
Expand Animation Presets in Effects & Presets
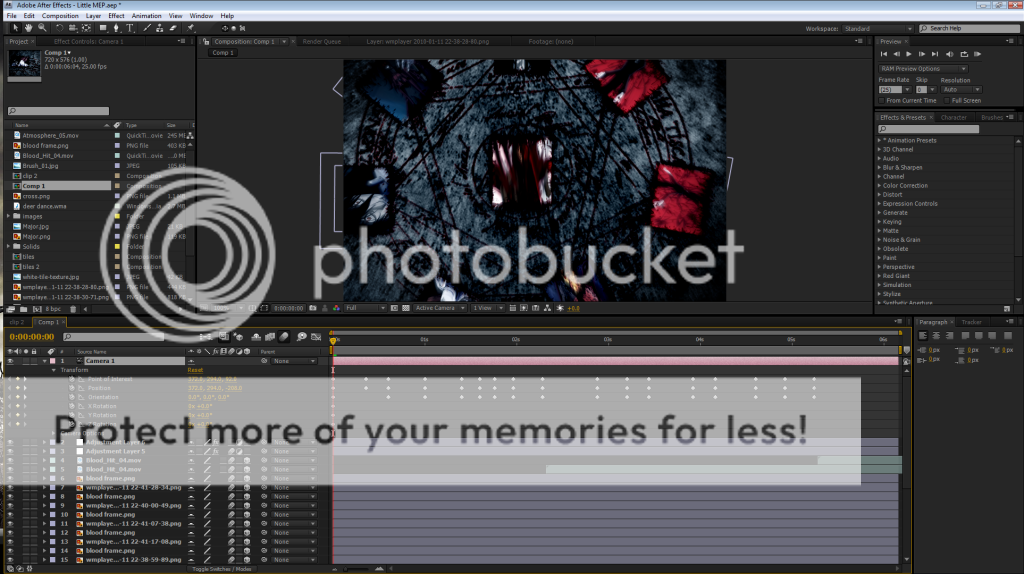[880, 140]
